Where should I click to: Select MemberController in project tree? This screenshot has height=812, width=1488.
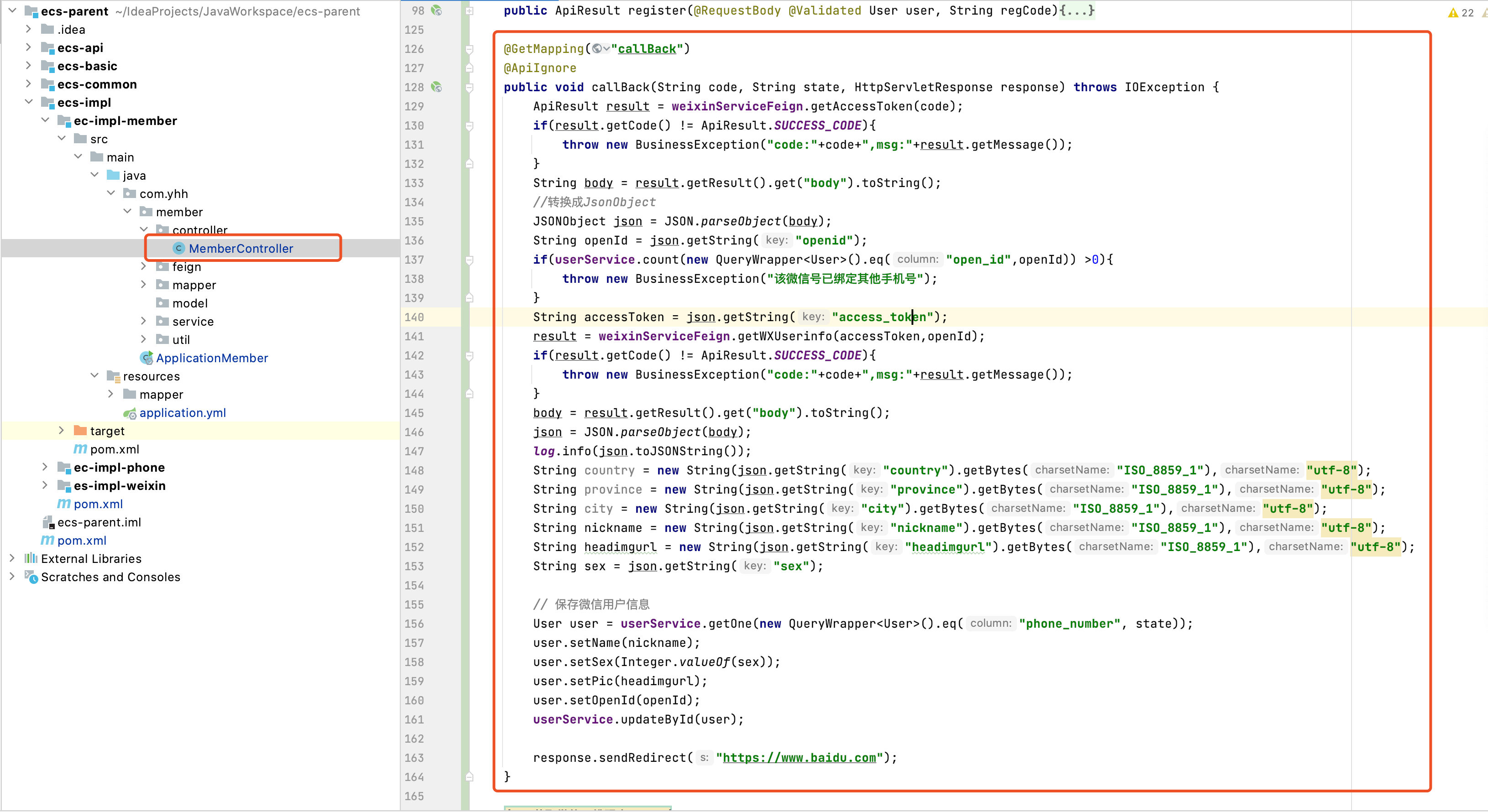click(240, 248)
